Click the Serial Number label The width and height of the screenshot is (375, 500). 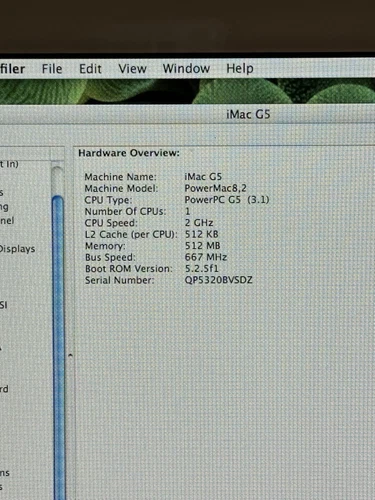pyautogui.click(x=119, y=280)
